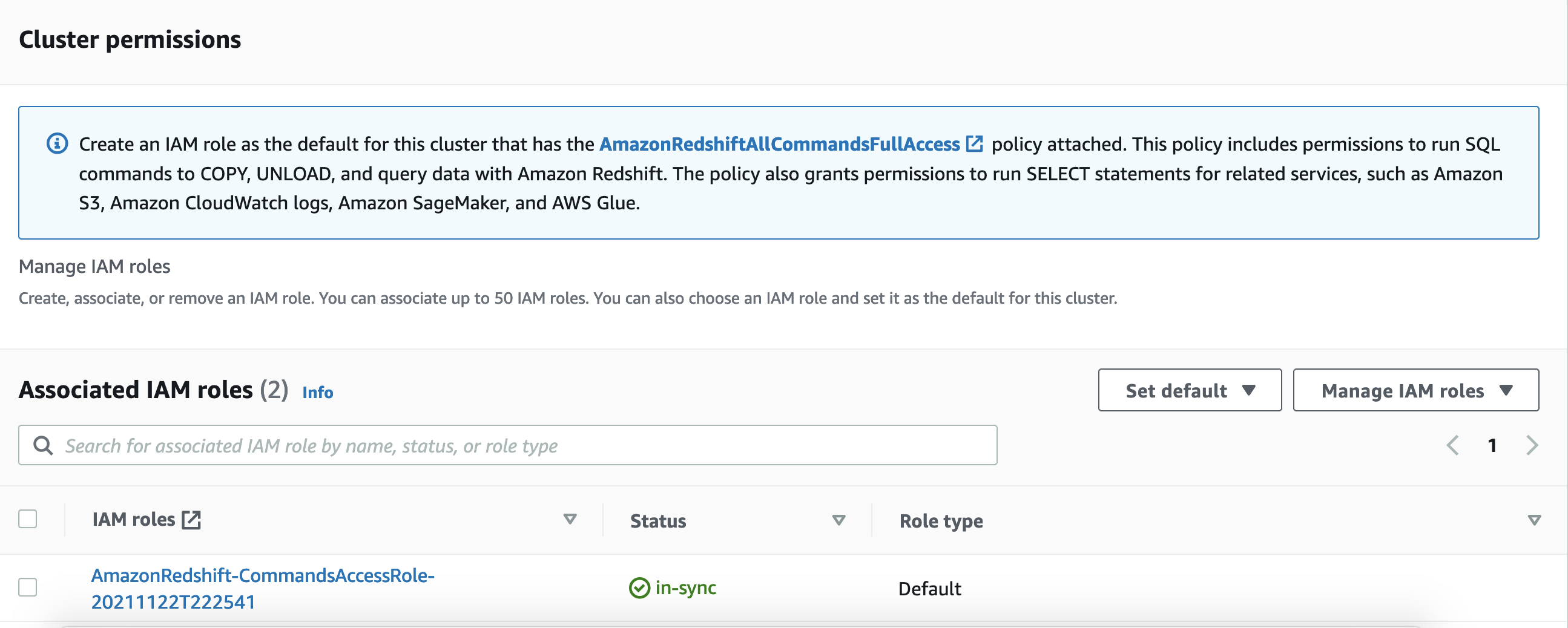Open the AmazonRedshift-CommandsAccessRole-20211122T222541 role link
This screenshot has height=628, width=1568.
pyautogui.click(x=262, y=588)
